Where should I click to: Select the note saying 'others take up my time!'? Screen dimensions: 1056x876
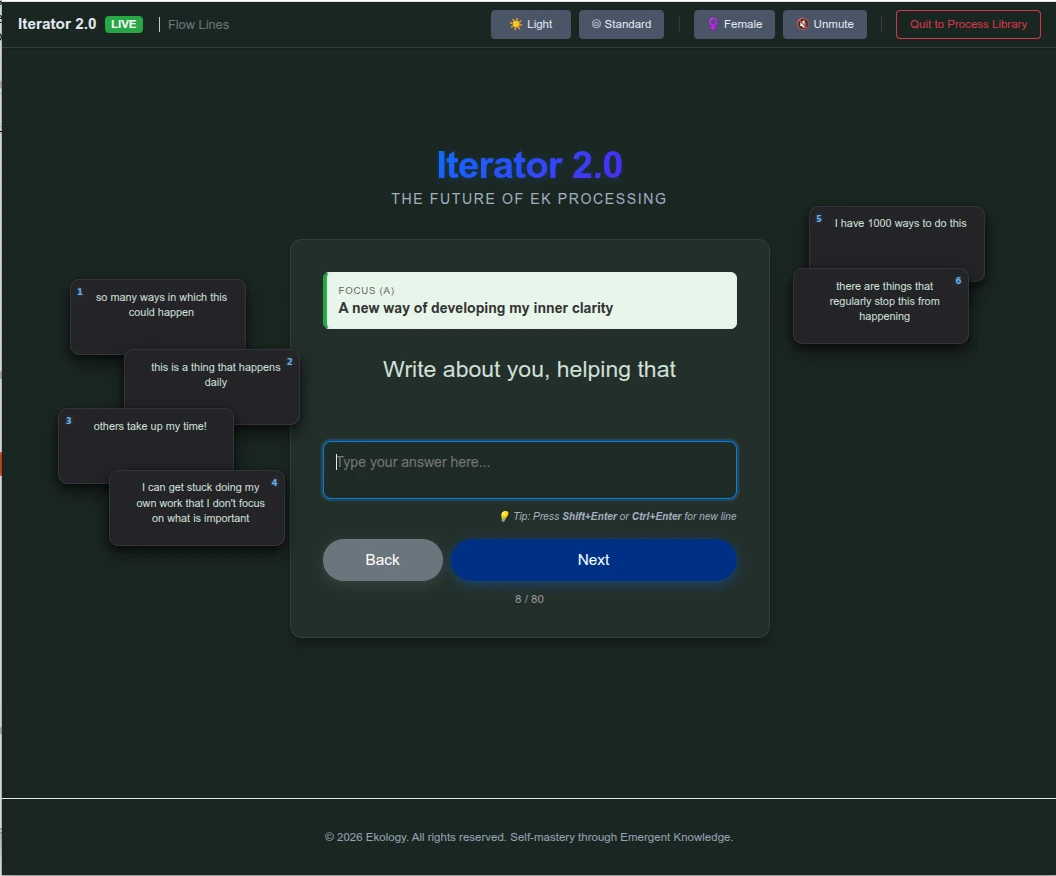(149, 426)
